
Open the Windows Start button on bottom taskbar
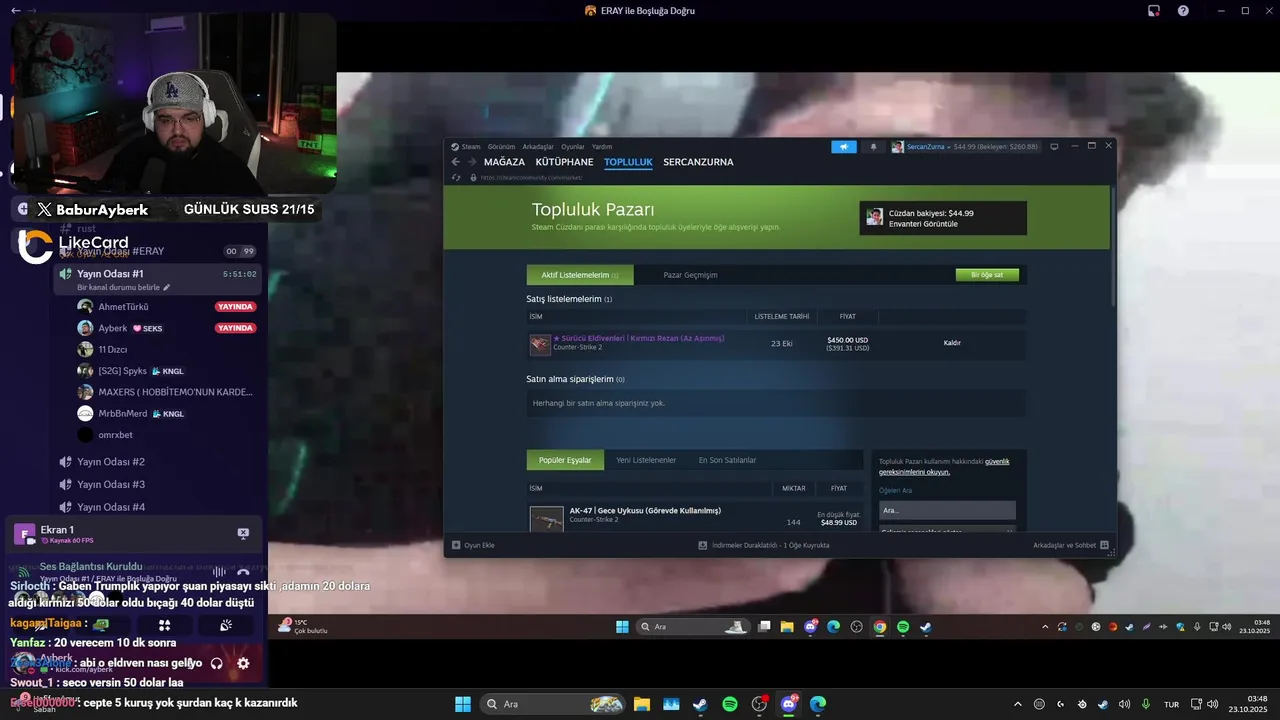(x=463, y=704)
